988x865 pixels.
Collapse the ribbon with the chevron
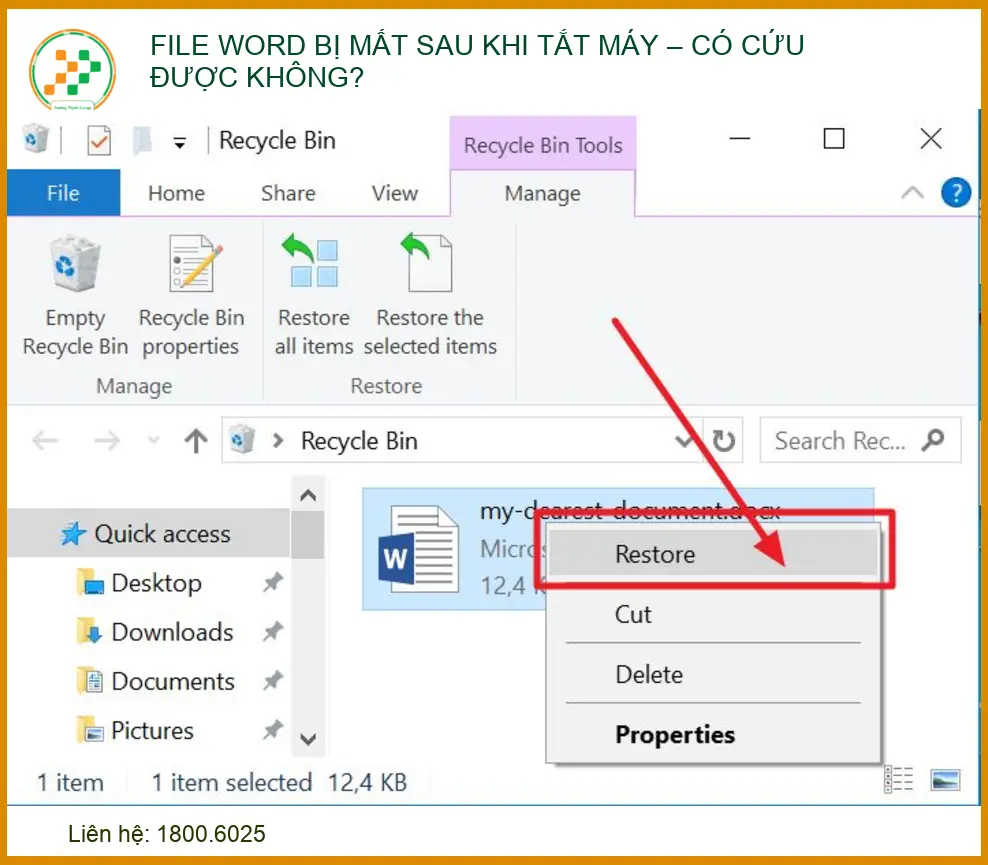coord(912,194)
